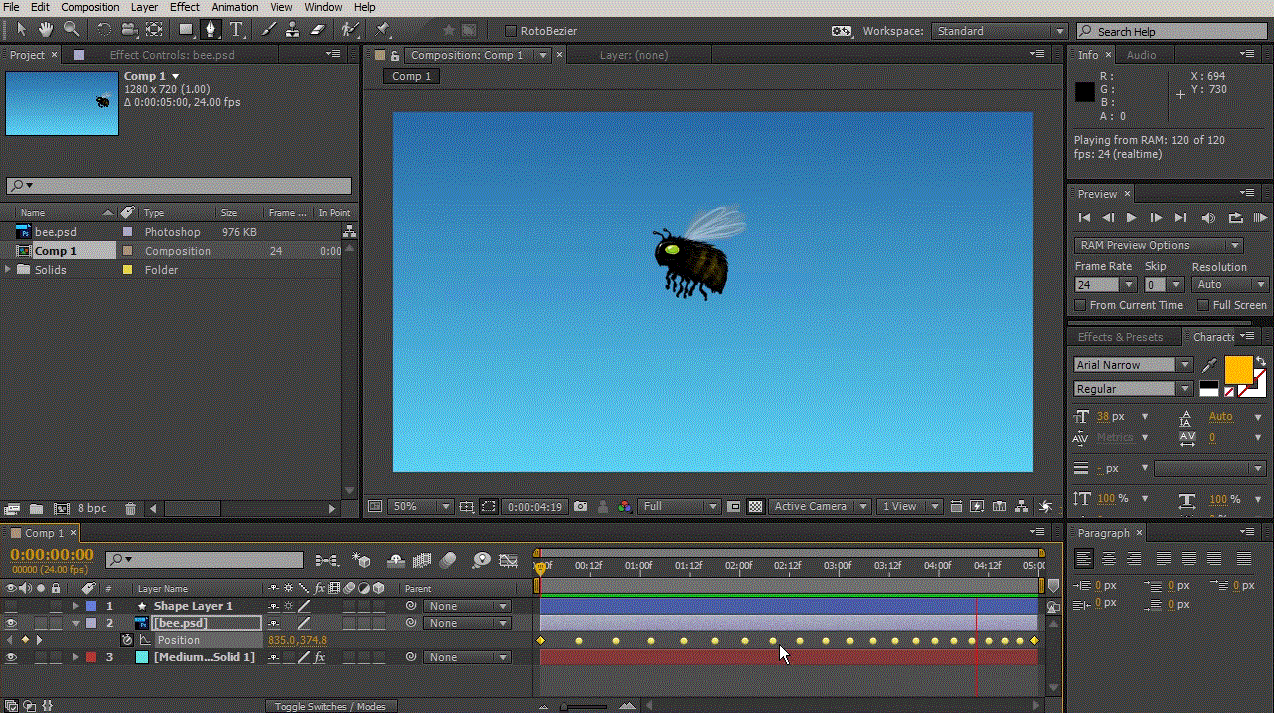
Task: Click Toggle Switches / Modes button
Action: pyautogui.click(x=330, y=706)
